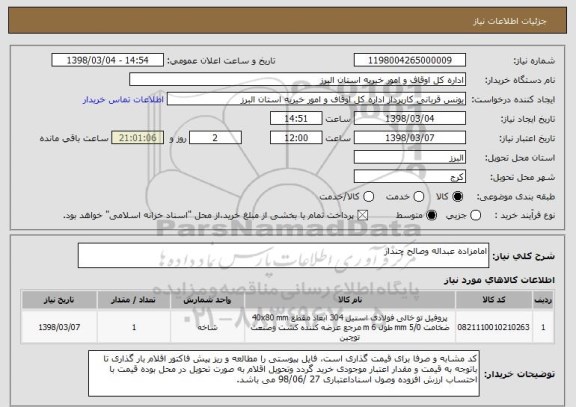This screenshot has height=407, width=576.
Task: Click the جزئیات اطلاعات نیاز header title
Action: pyautogui.click(x=510, y=21)
